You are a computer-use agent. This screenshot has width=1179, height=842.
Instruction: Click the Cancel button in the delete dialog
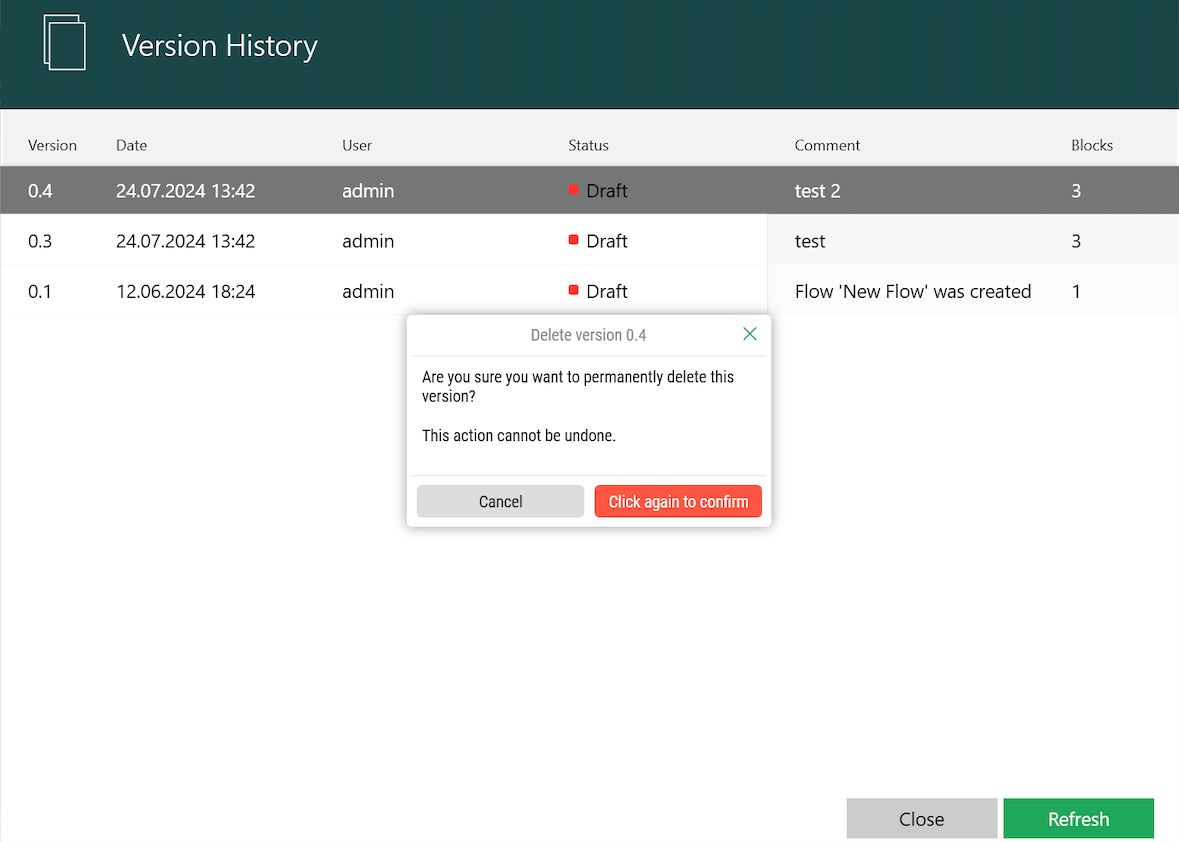[500, 501]
